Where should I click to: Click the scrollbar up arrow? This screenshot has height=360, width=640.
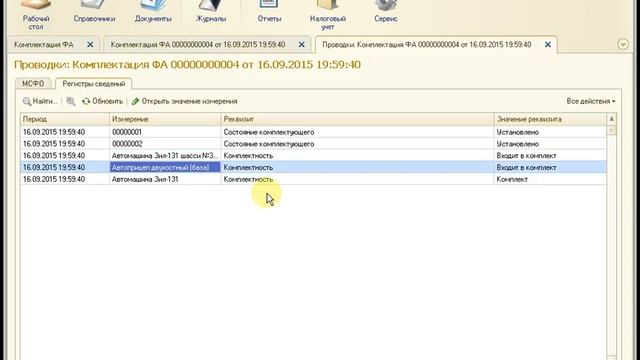(x=611, y=119)
